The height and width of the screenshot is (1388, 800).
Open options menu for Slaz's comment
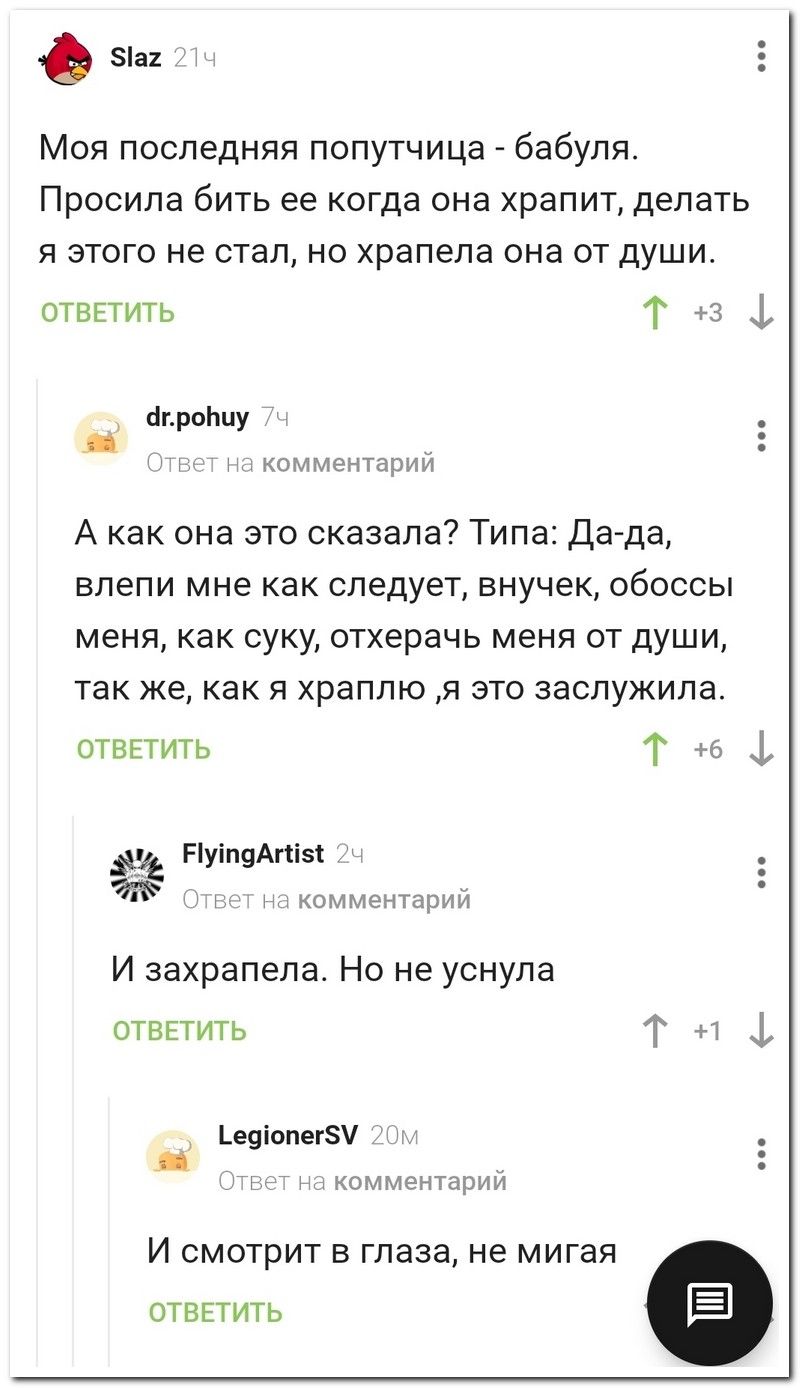point(762,57)
